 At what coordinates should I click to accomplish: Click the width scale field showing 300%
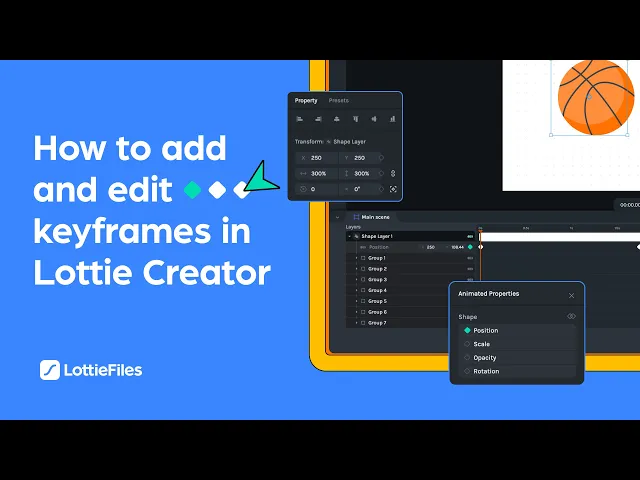click(317, 173)
